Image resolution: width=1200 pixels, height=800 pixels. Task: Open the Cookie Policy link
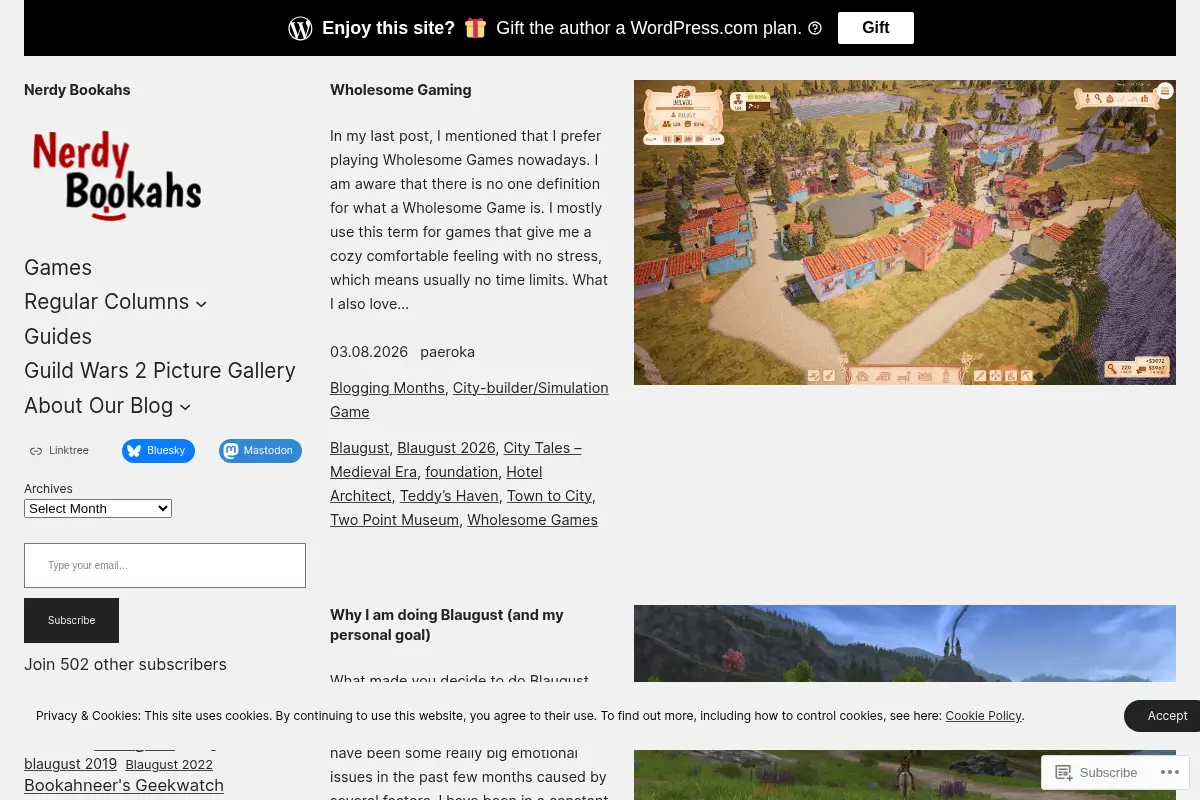(x=983, y=716)
